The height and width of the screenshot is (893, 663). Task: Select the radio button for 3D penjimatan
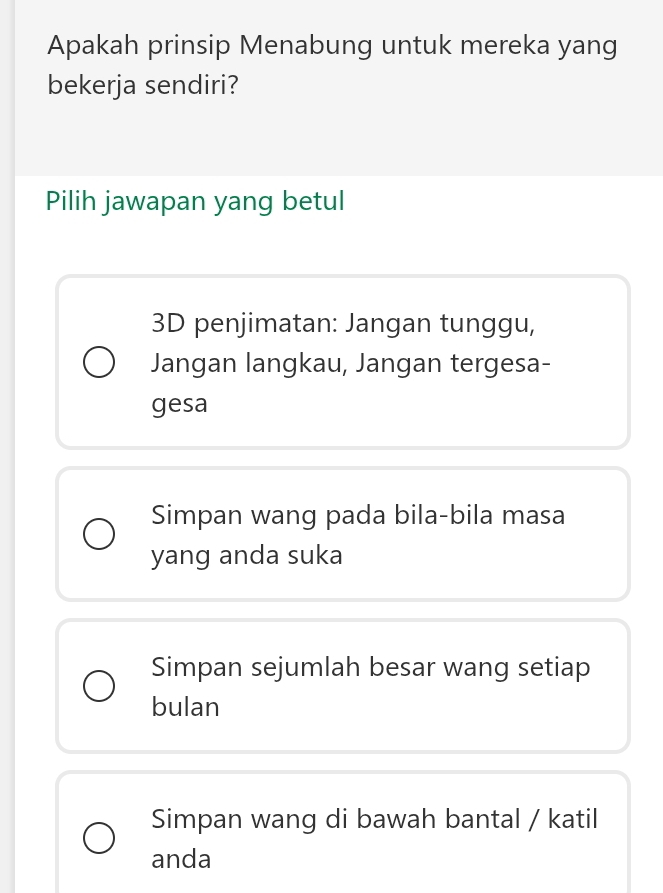pos(98,363)
